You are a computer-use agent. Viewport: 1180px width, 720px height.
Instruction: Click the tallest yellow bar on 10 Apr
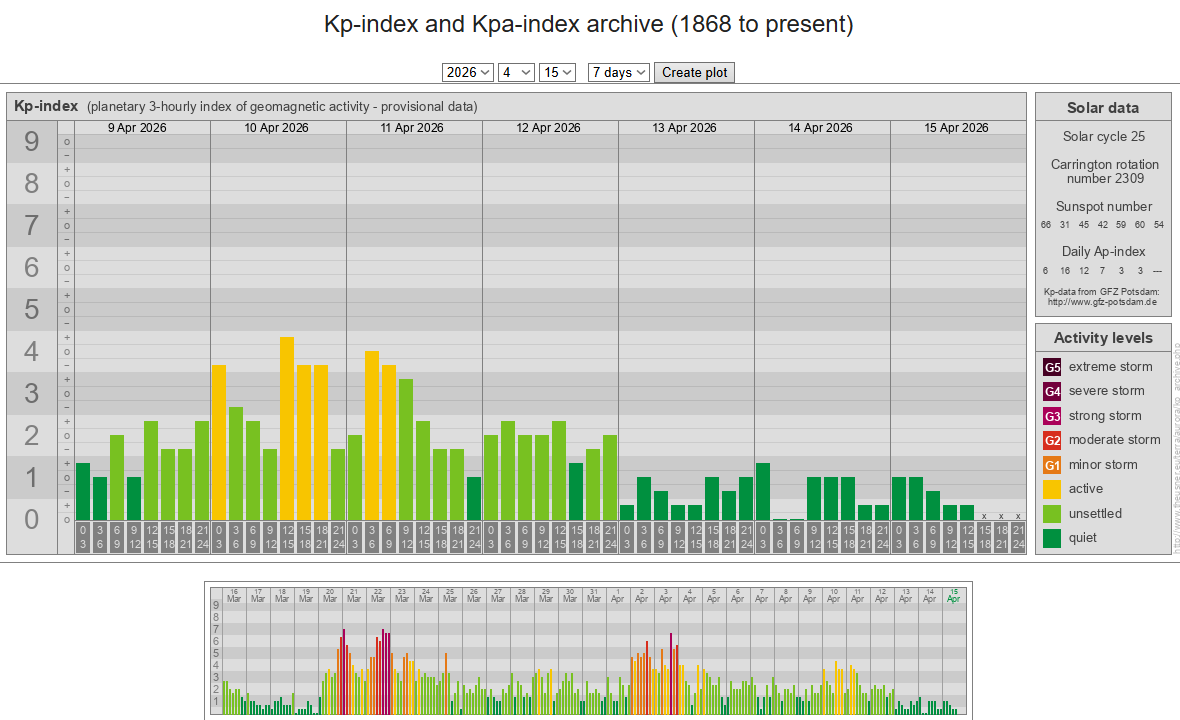click(287, 428)
